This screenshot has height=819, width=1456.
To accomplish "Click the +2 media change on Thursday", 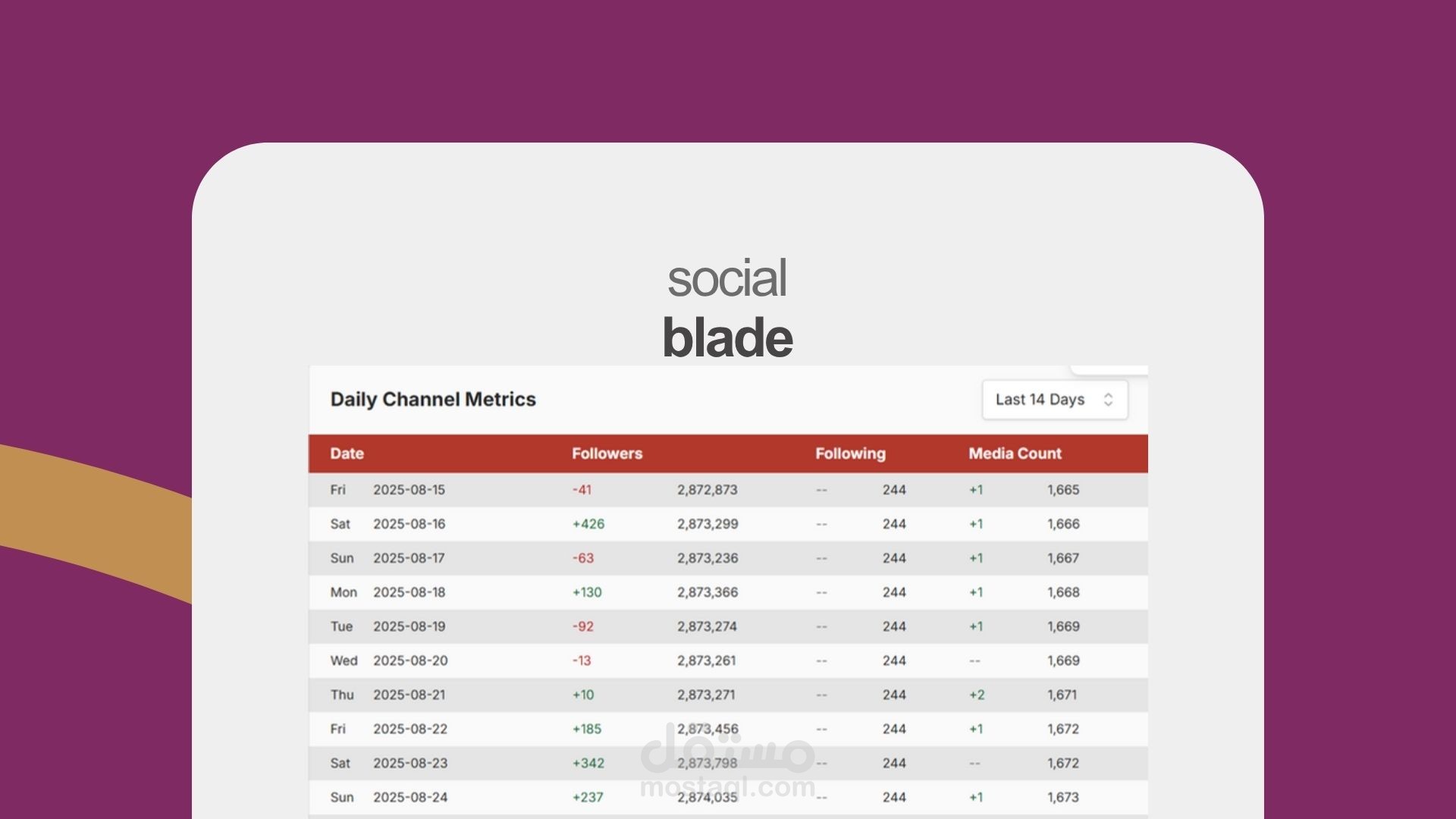I will coord(977,695).
